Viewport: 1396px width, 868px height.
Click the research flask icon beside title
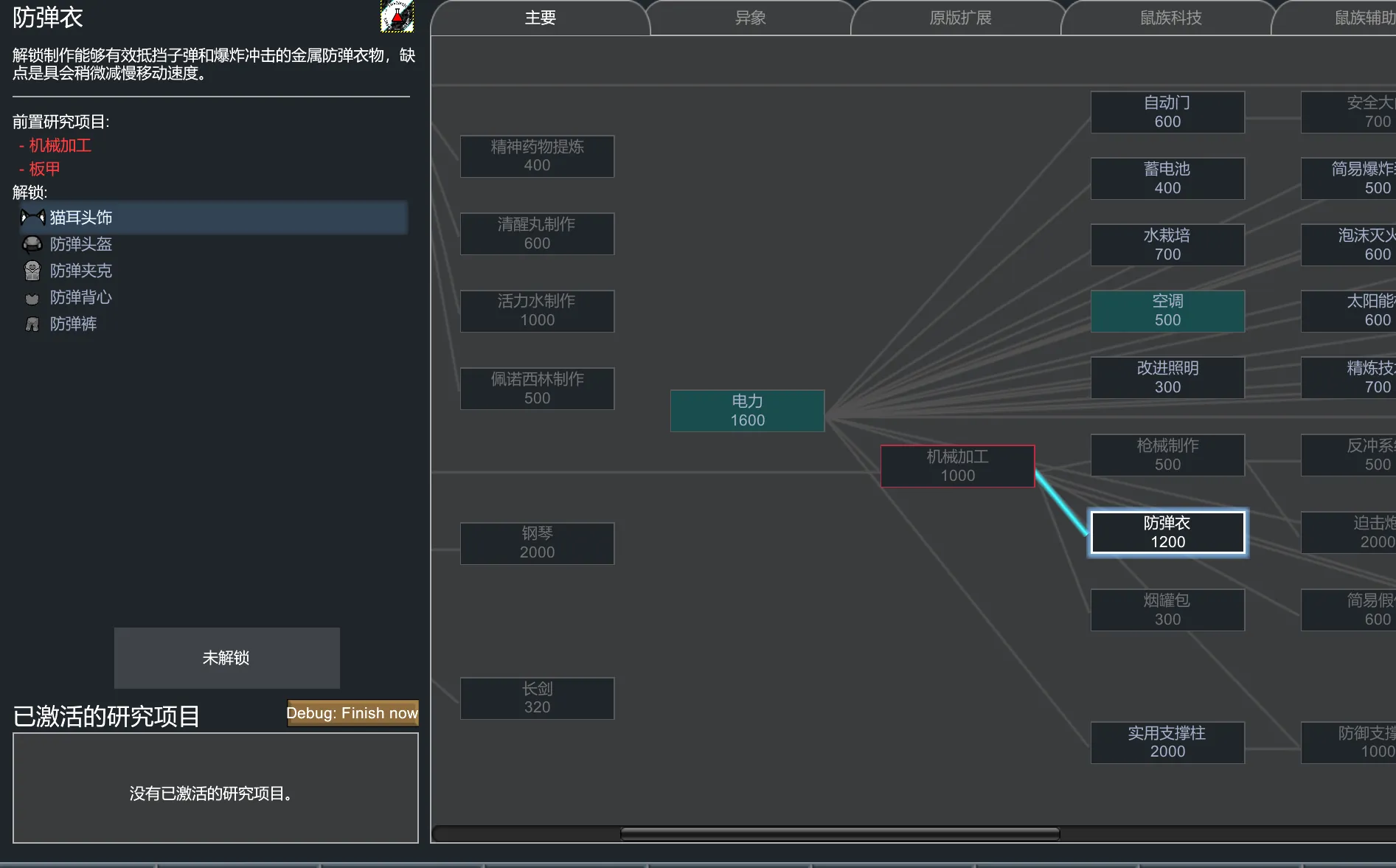pyautogui.click(x=397, y=16)
